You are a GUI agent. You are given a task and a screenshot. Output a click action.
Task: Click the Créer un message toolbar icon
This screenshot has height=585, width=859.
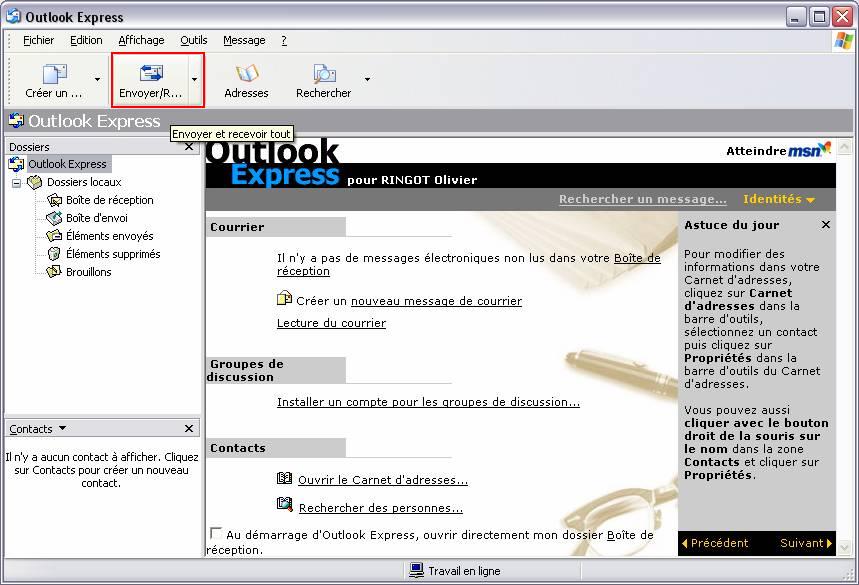click(x=54, y=73)
